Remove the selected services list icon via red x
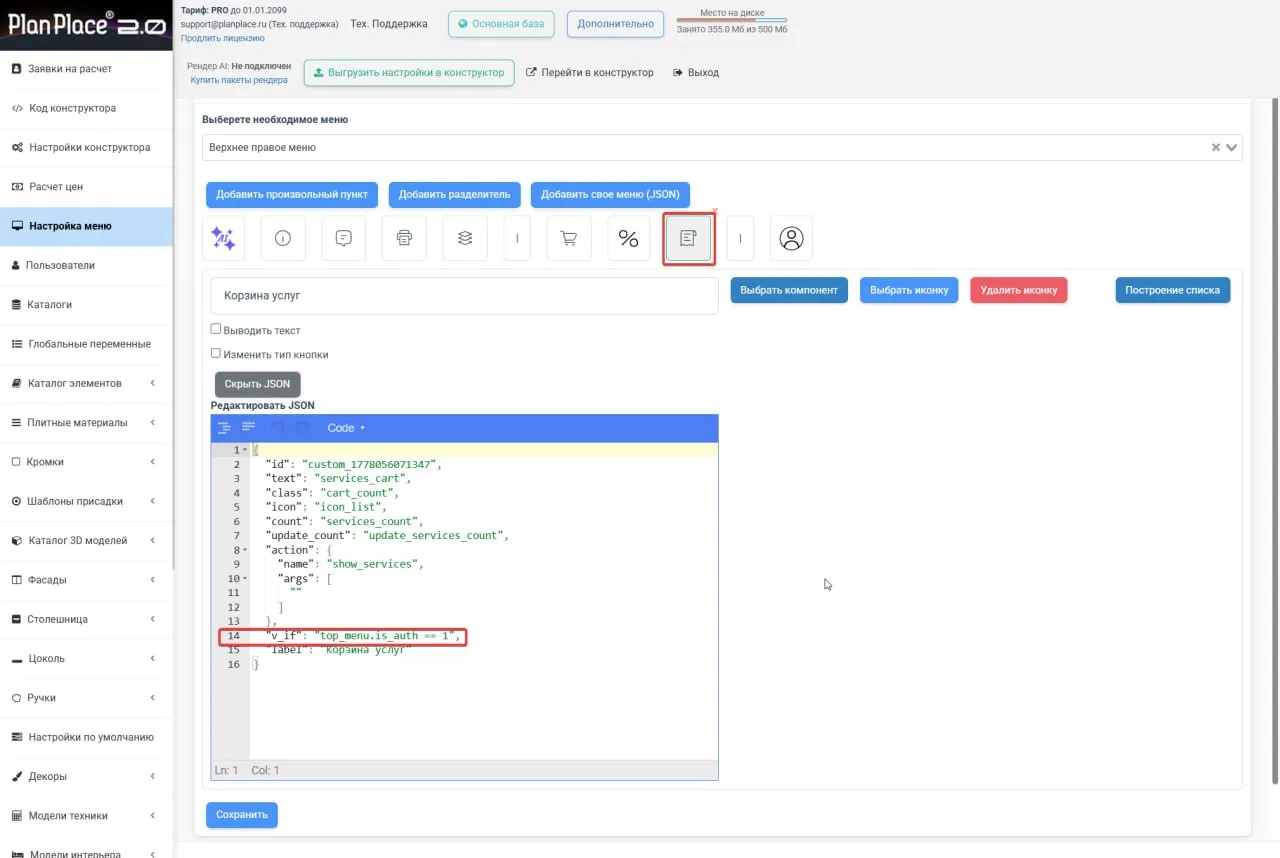 click(715, 211)
